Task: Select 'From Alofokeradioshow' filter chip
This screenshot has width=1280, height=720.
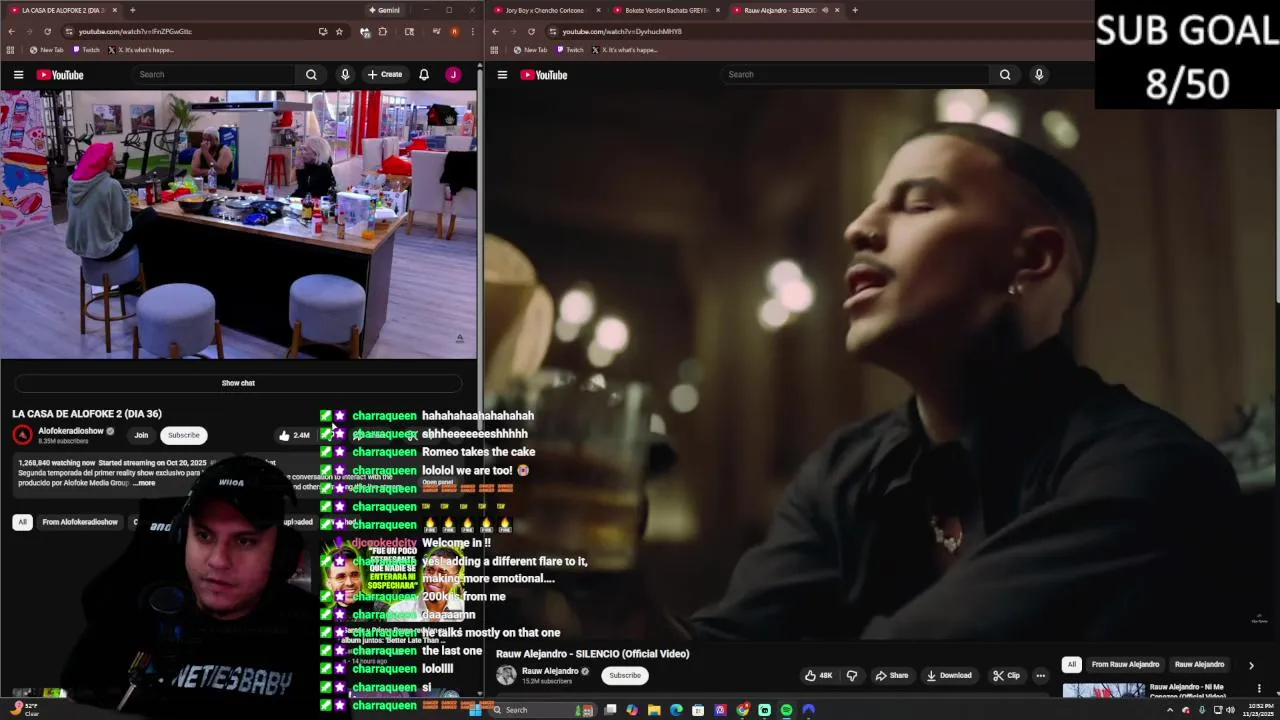Action: [80, 522]
